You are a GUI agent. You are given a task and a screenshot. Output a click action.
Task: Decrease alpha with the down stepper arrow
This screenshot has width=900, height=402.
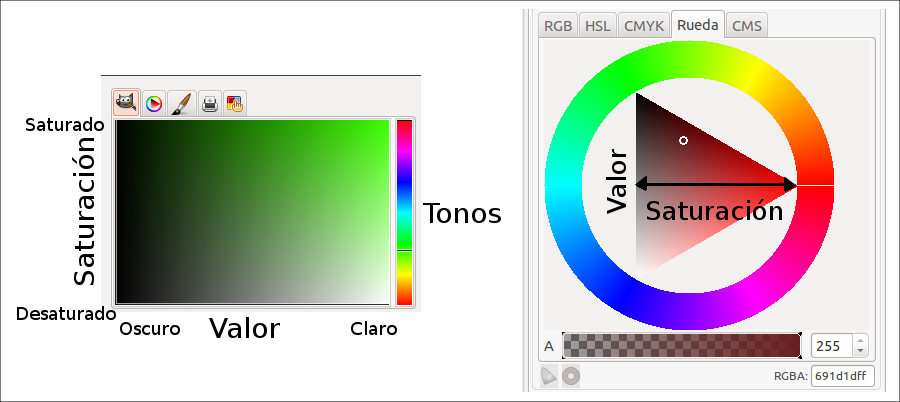860,351
